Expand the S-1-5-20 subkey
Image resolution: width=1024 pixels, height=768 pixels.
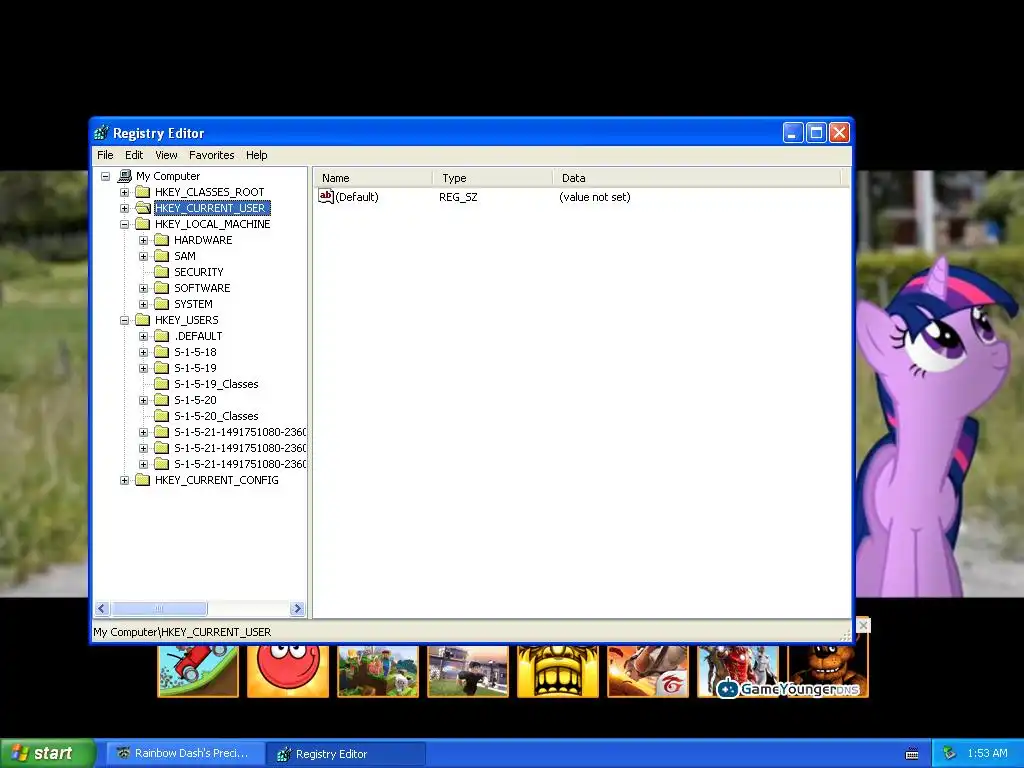(x=144, y=400)
